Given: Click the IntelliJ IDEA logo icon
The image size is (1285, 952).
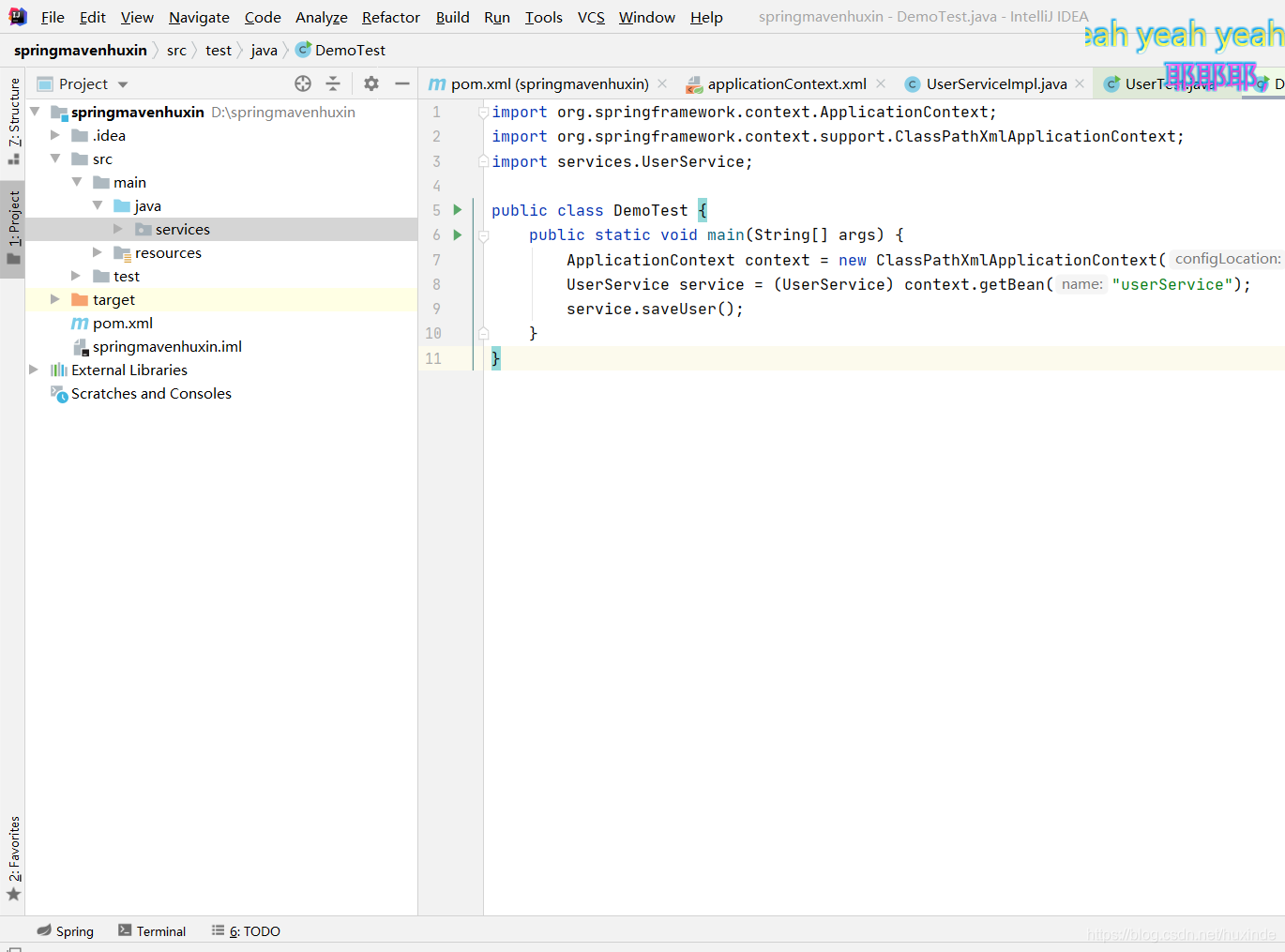Looking at the screenshot, I should pyautogui.click(x=18, y=17).
